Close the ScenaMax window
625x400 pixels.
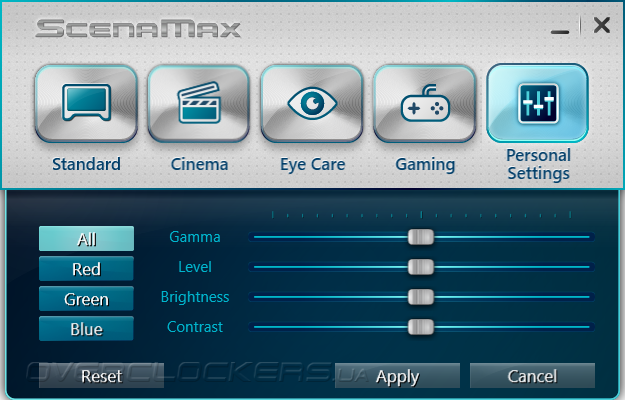[x=602, y=25]
